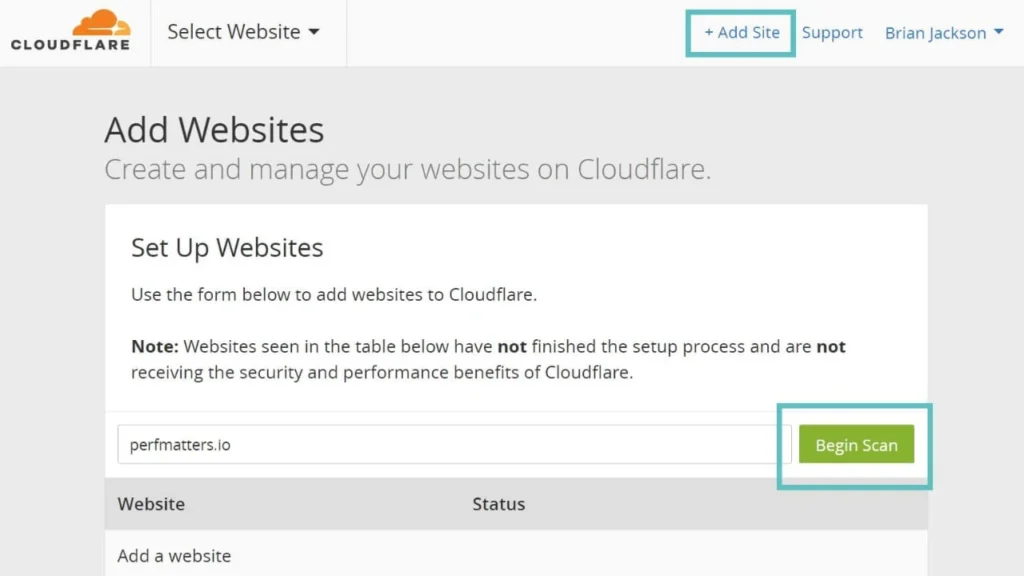Open the Brian Jackson account menu
Image resolution: width=1024 pixels, height=576 pixels.
(x=935, y=33)
